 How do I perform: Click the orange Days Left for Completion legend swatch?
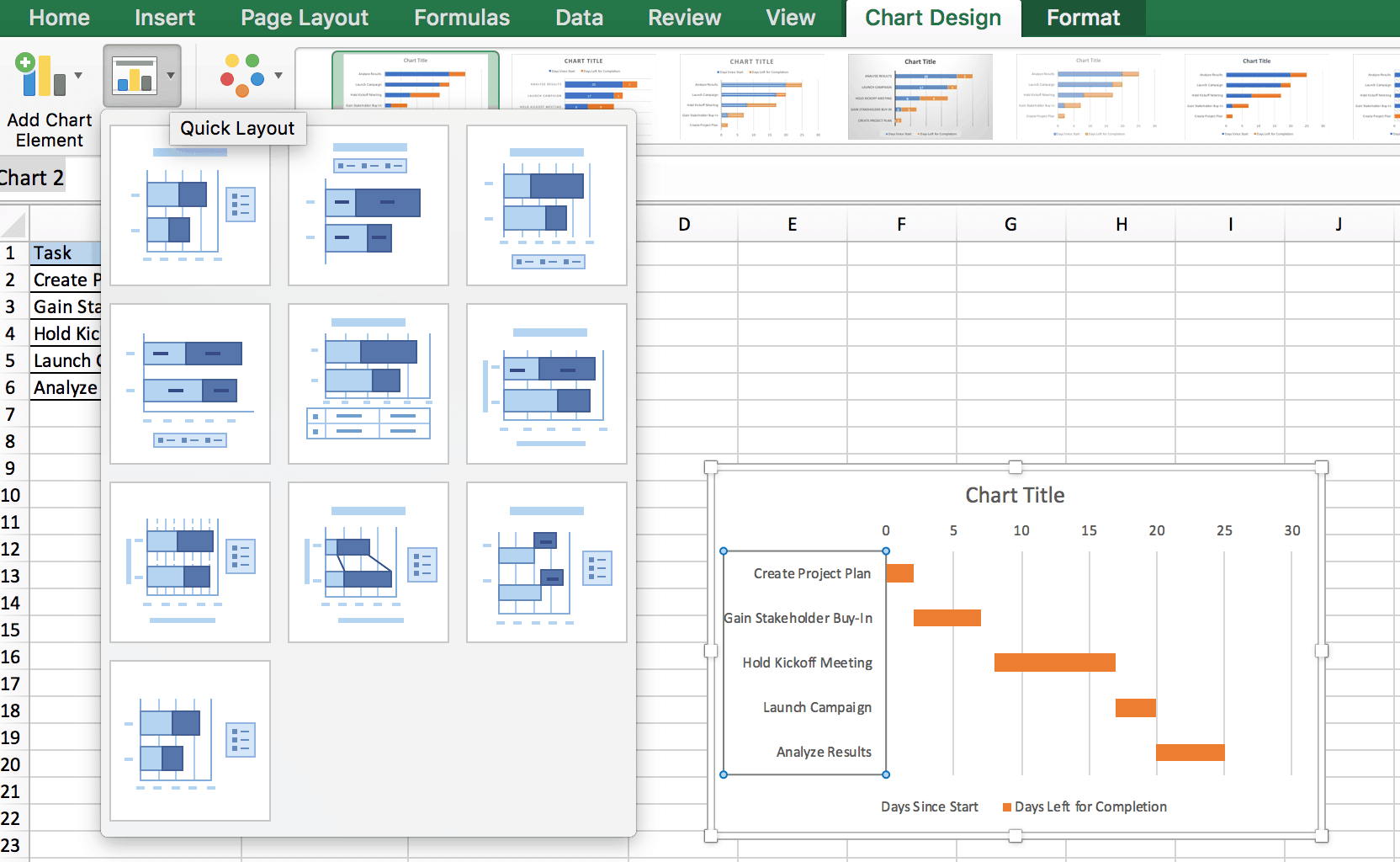(1006, 806)
